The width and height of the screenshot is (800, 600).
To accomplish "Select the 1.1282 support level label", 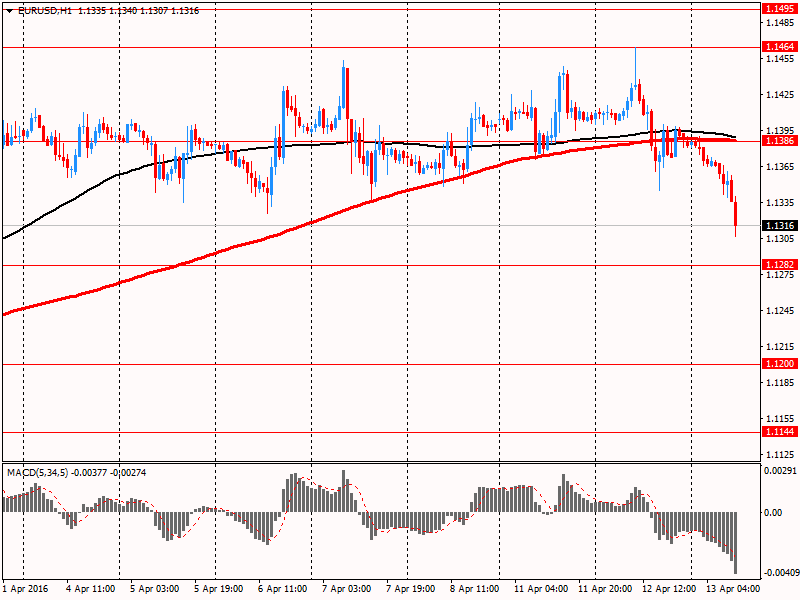I will point(779,265).
